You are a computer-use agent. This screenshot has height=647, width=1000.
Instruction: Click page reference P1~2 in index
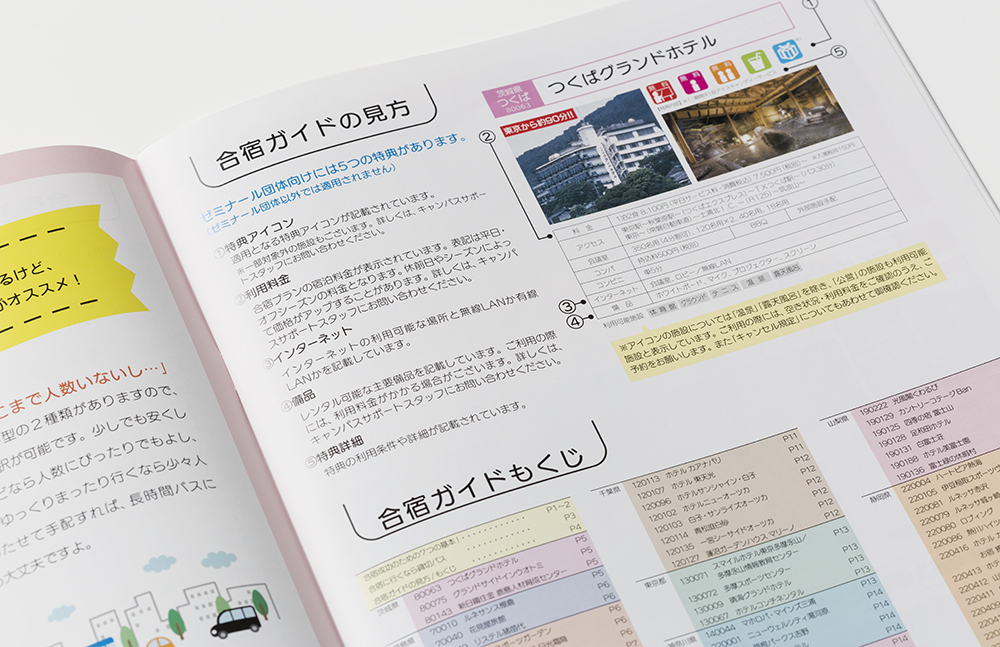coord(558,507)
